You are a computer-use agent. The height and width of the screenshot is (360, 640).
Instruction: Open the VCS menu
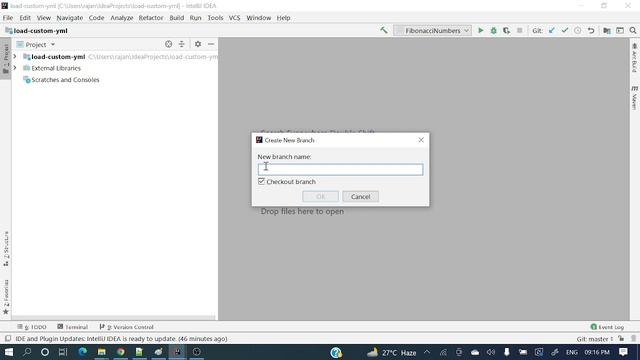[x=234, y=18]
